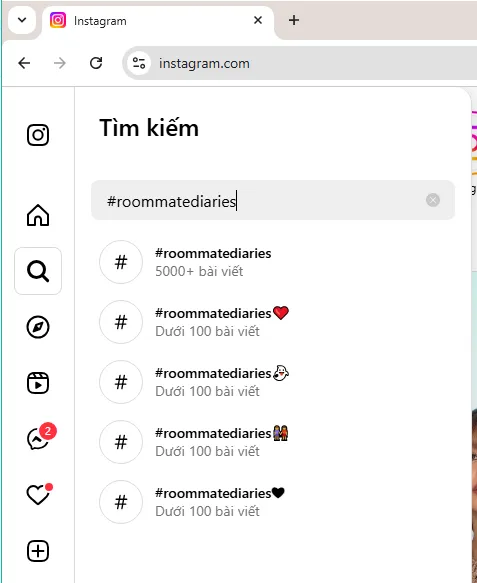
Task: Expand the browser tab search dropdown
Action: pyautogui.click(x=22, y=20)
